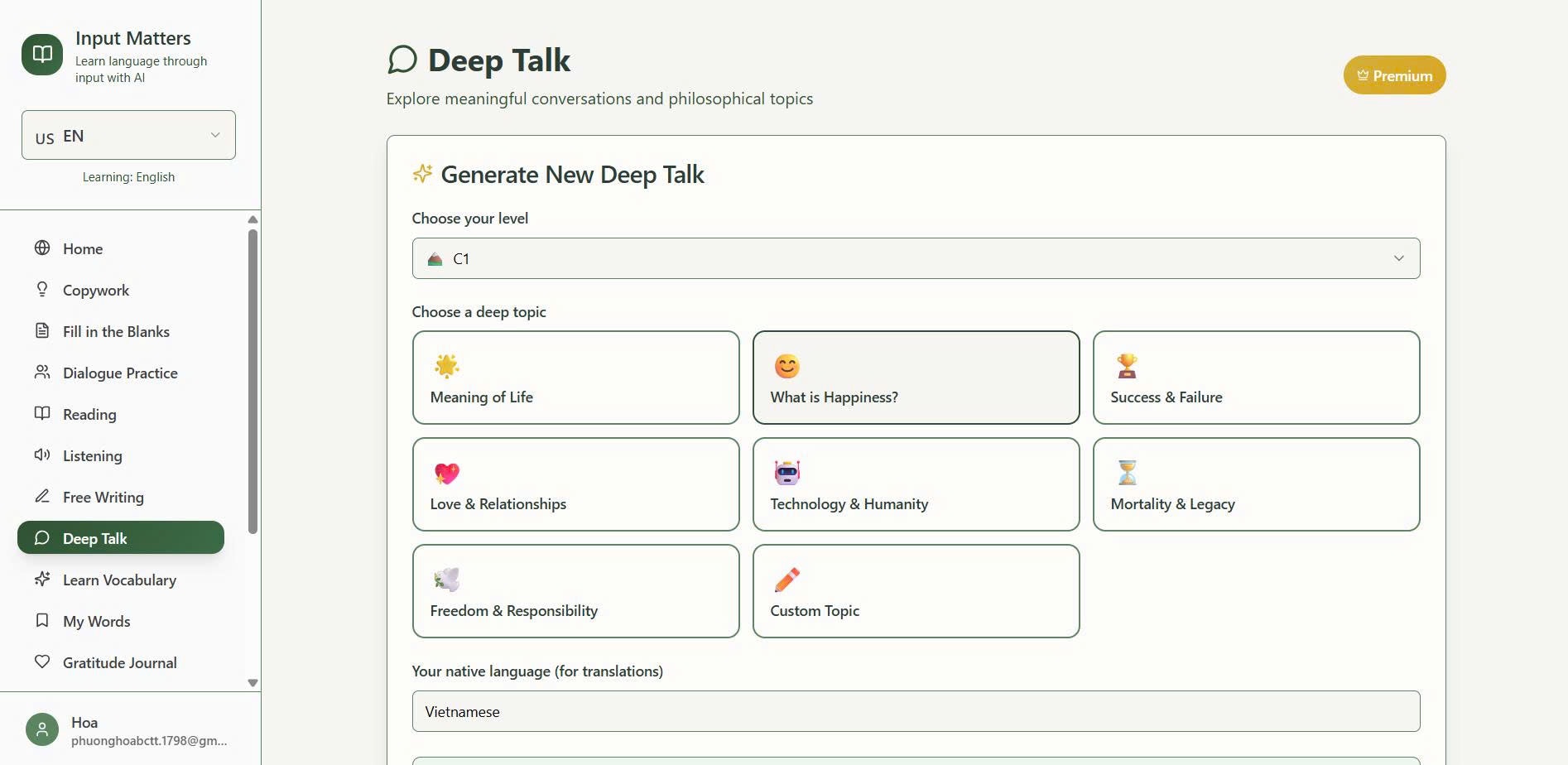Click the "Learning: English" text
The height and width of the screenshot is (765, 1568).
click(x=128, y=177)
